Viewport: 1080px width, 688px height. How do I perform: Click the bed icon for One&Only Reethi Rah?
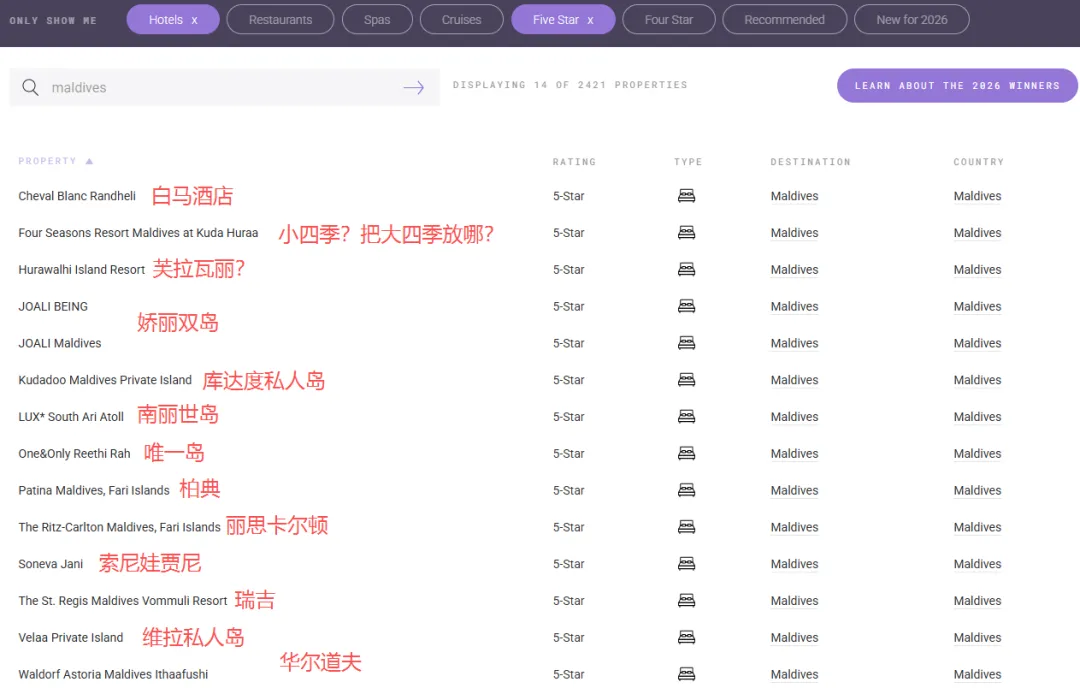tap(686, 453)
